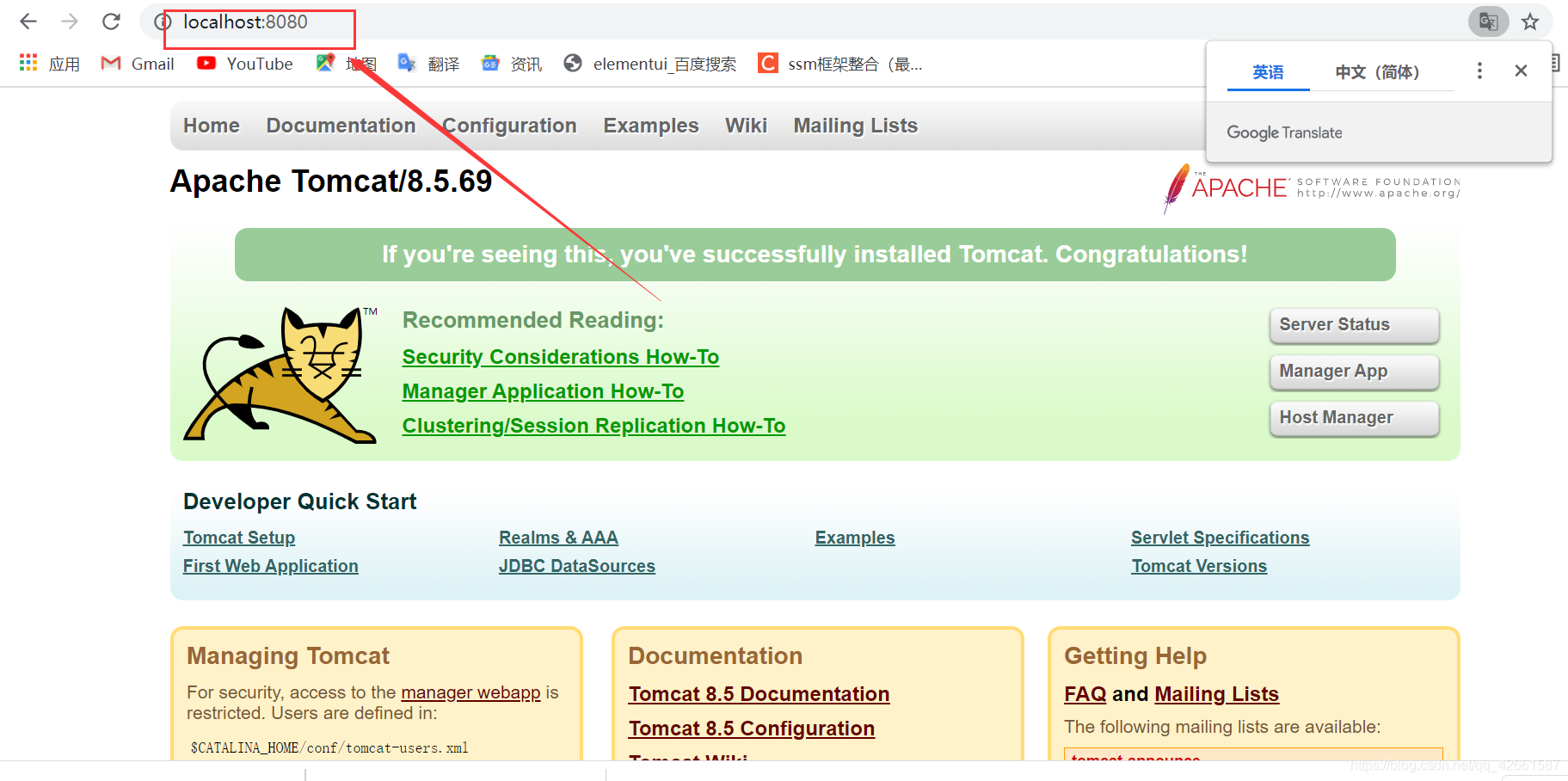Open Clustering/Session Replication How-To link
The image size is (1568, 781).
(593, 426)
